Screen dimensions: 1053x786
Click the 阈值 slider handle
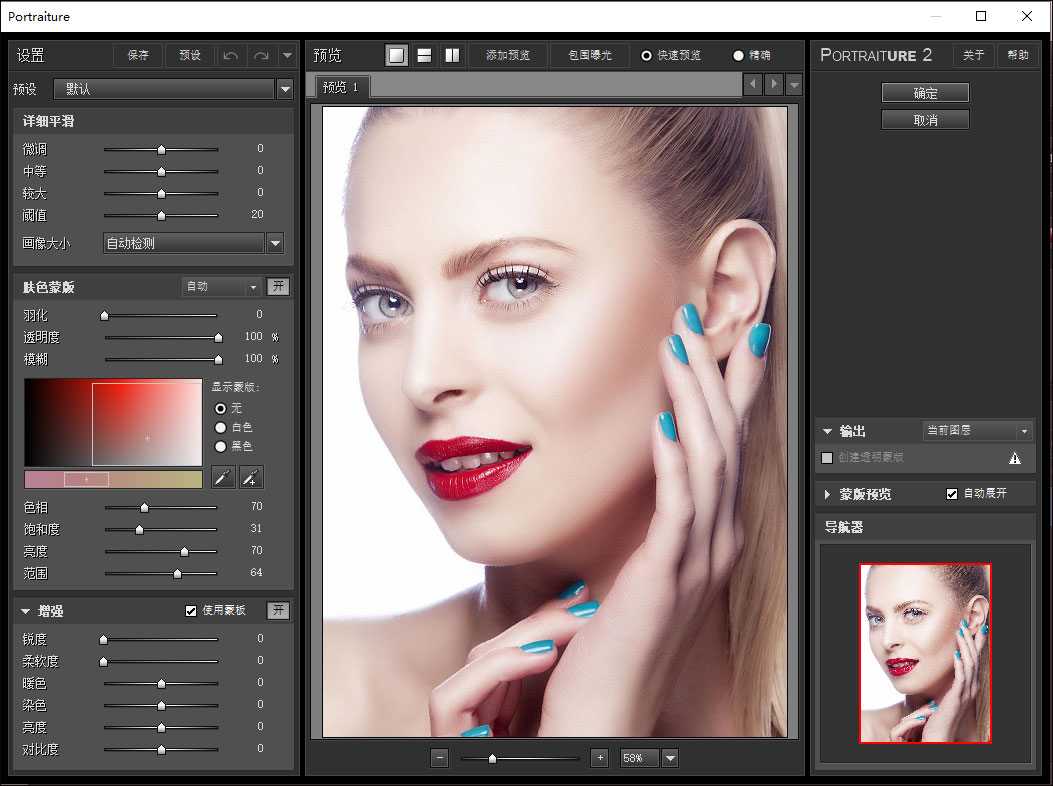[161, 215]
